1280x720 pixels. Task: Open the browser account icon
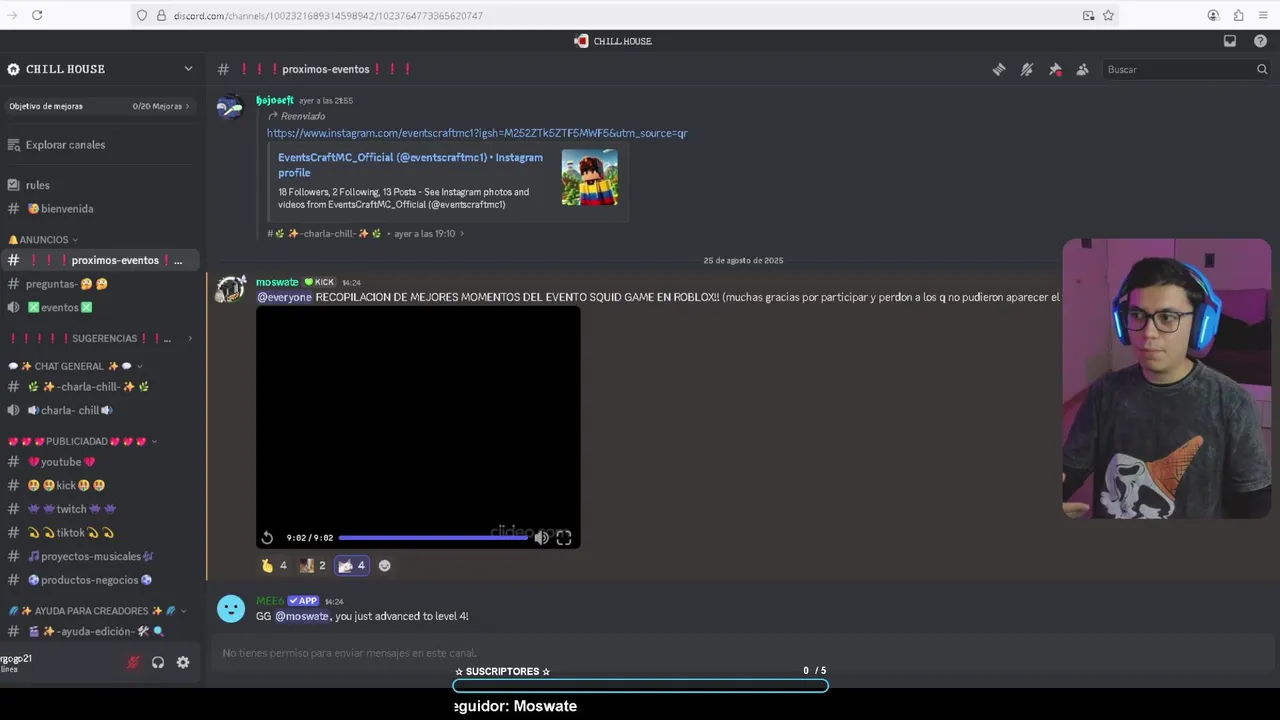click(1213, 15)
